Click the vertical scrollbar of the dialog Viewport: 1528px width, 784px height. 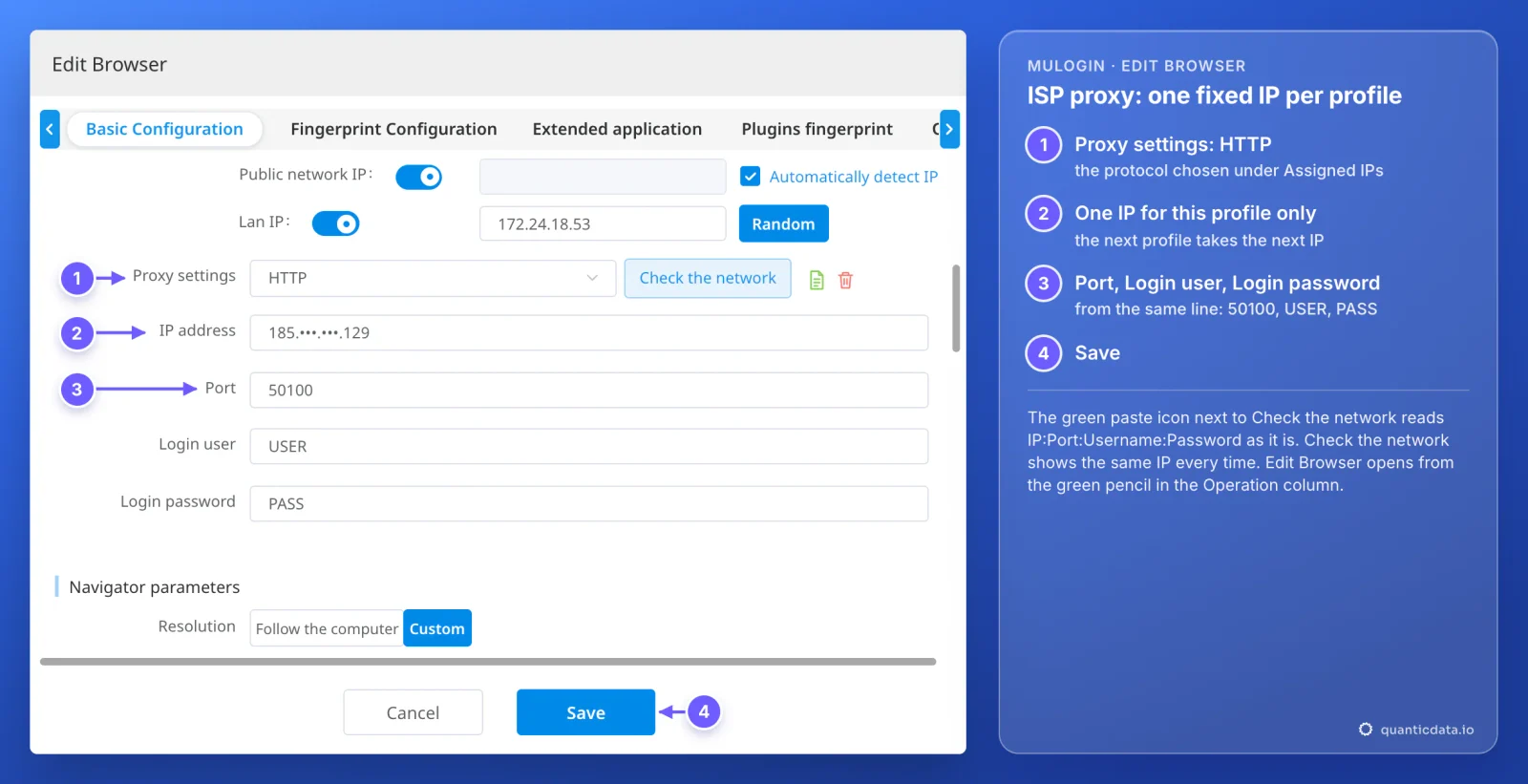[x=956, y=308]
